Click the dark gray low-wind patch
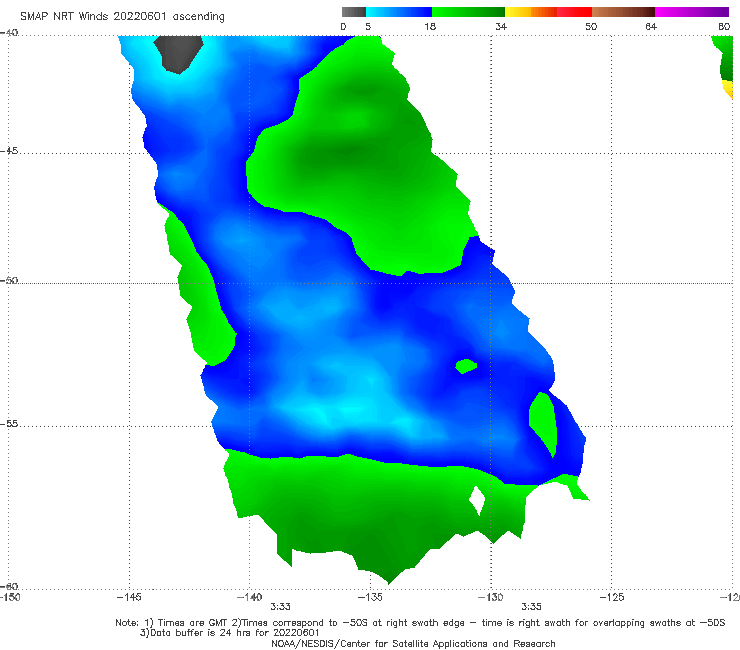 [178, 53]
